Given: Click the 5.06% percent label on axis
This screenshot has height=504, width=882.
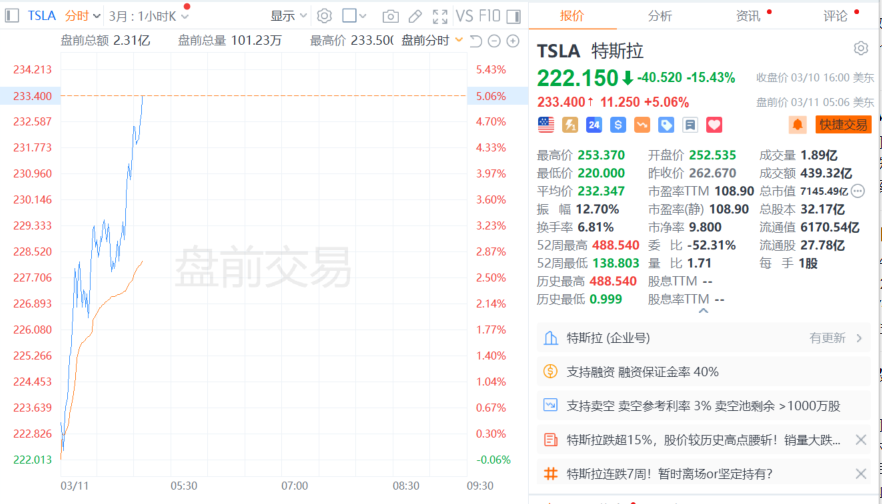Looking at the screenshot, I should [491, 96].
